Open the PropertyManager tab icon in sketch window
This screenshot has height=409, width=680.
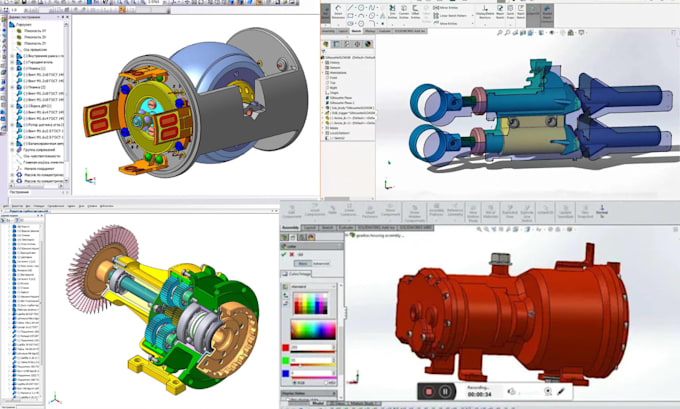click(x=336, y=44)
